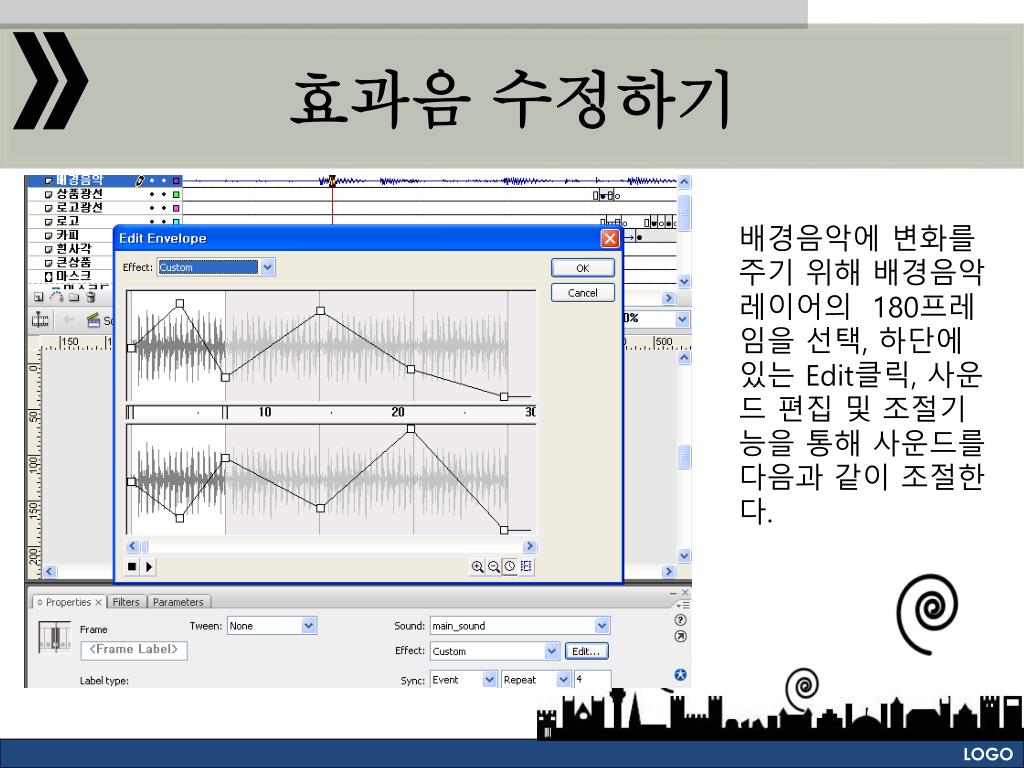Click Time In marker on envelope ruler

pos(130,412)
